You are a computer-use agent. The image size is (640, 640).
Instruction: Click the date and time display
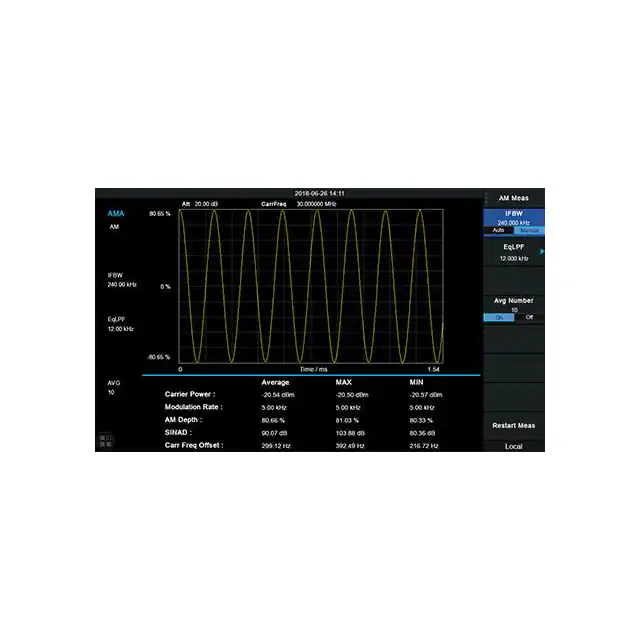tap(320, 193)
